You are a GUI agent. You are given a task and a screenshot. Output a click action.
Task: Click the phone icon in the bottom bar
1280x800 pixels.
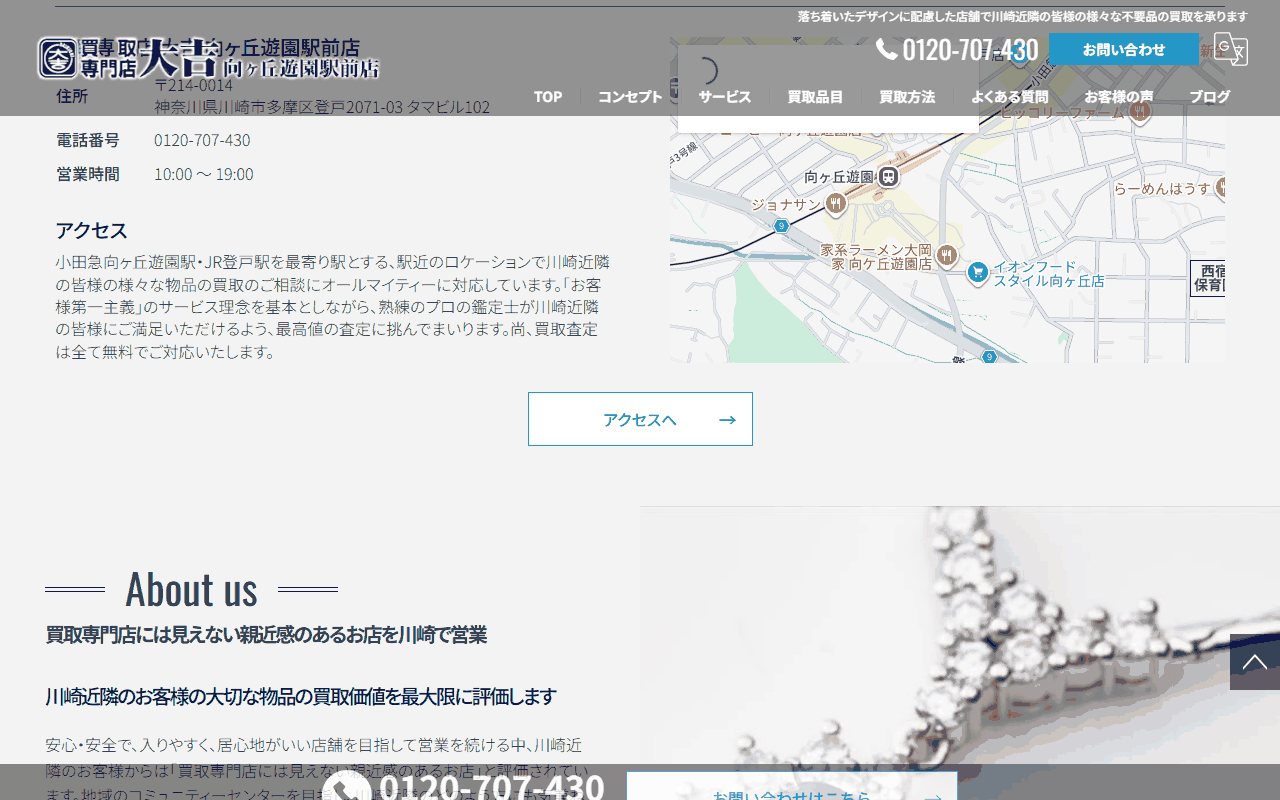[346, 787]
